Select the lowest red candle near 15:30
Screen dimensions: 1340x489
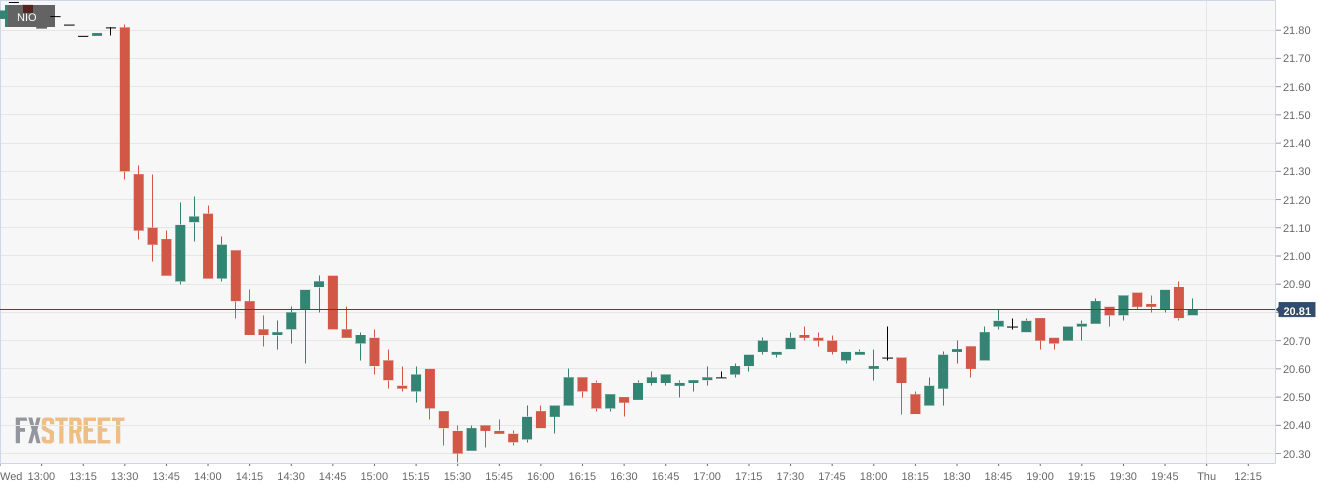(x=458, y=441)
